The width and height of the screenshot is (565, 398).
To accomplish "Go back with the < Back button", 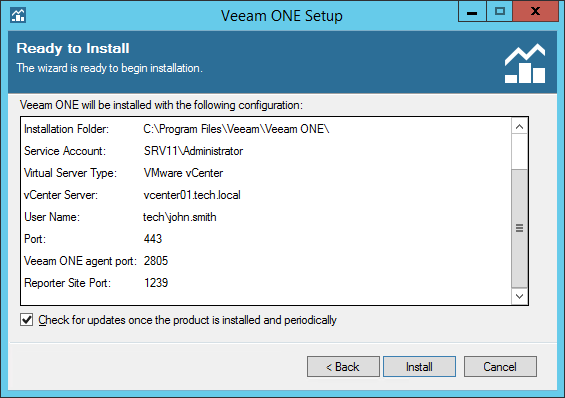I will pos(343,367).
